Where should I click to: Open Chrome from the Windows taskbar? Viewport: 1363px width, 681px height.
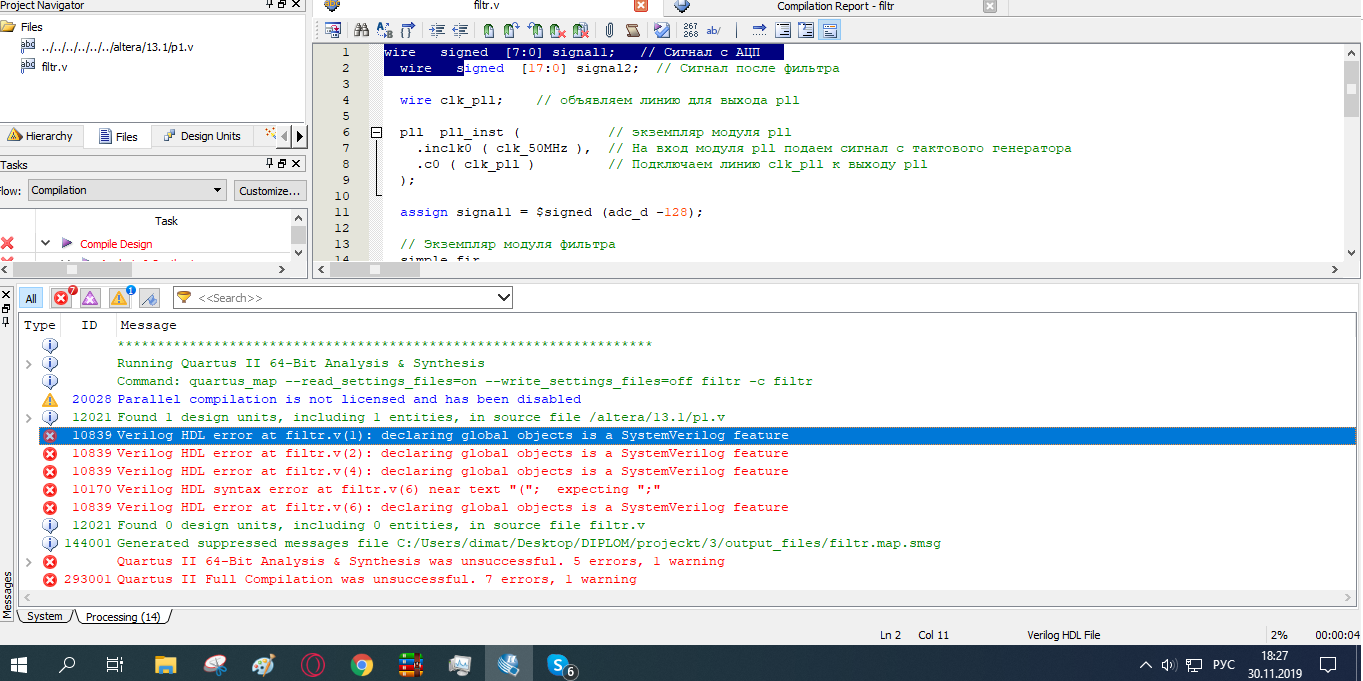pos(362,663)
